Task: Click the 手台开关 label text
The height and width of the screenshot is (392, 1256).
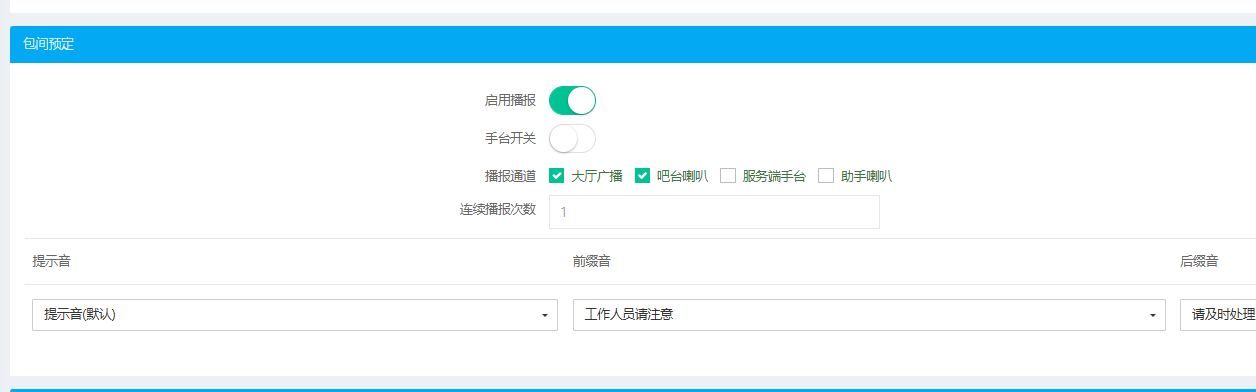Action: (510, 138)
